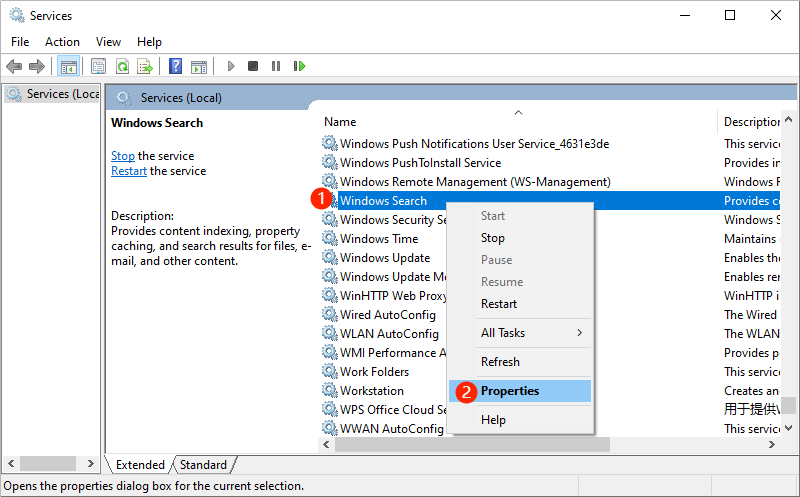Choose Properties in the context menu
This screenshot has height=497, width=800.
pos(520,391)
